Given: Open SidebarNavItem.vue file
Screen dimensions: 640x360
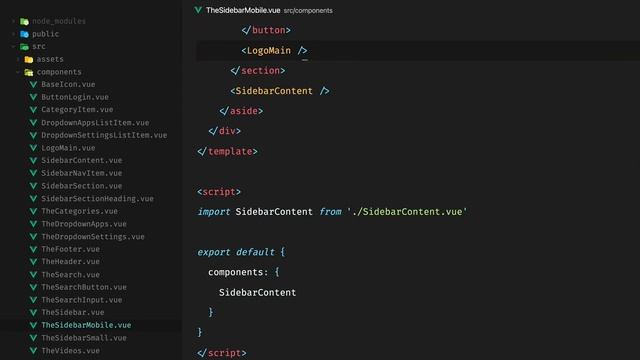Looking at the screenshot, I should click(x=82, y=173).
